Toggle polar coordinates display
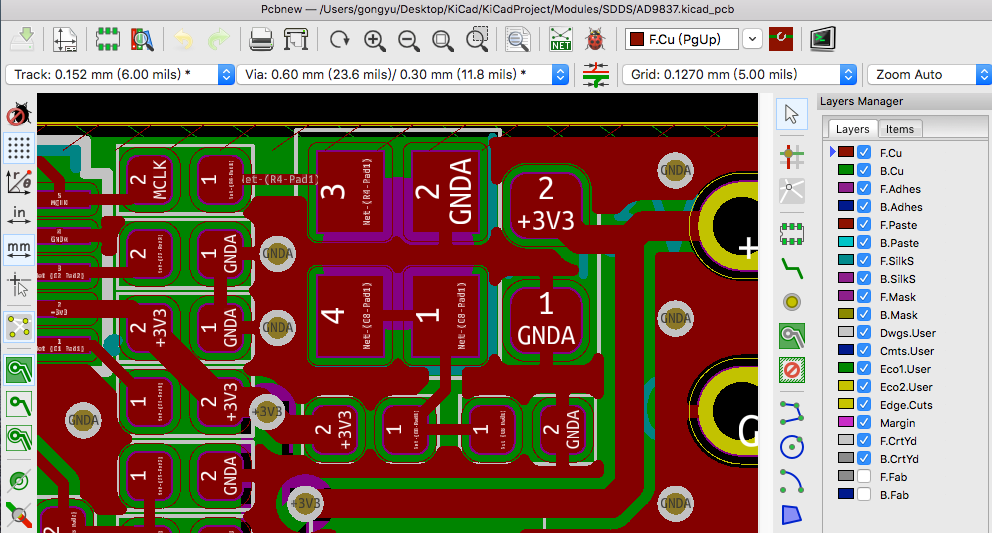 (x=19, y=182)
